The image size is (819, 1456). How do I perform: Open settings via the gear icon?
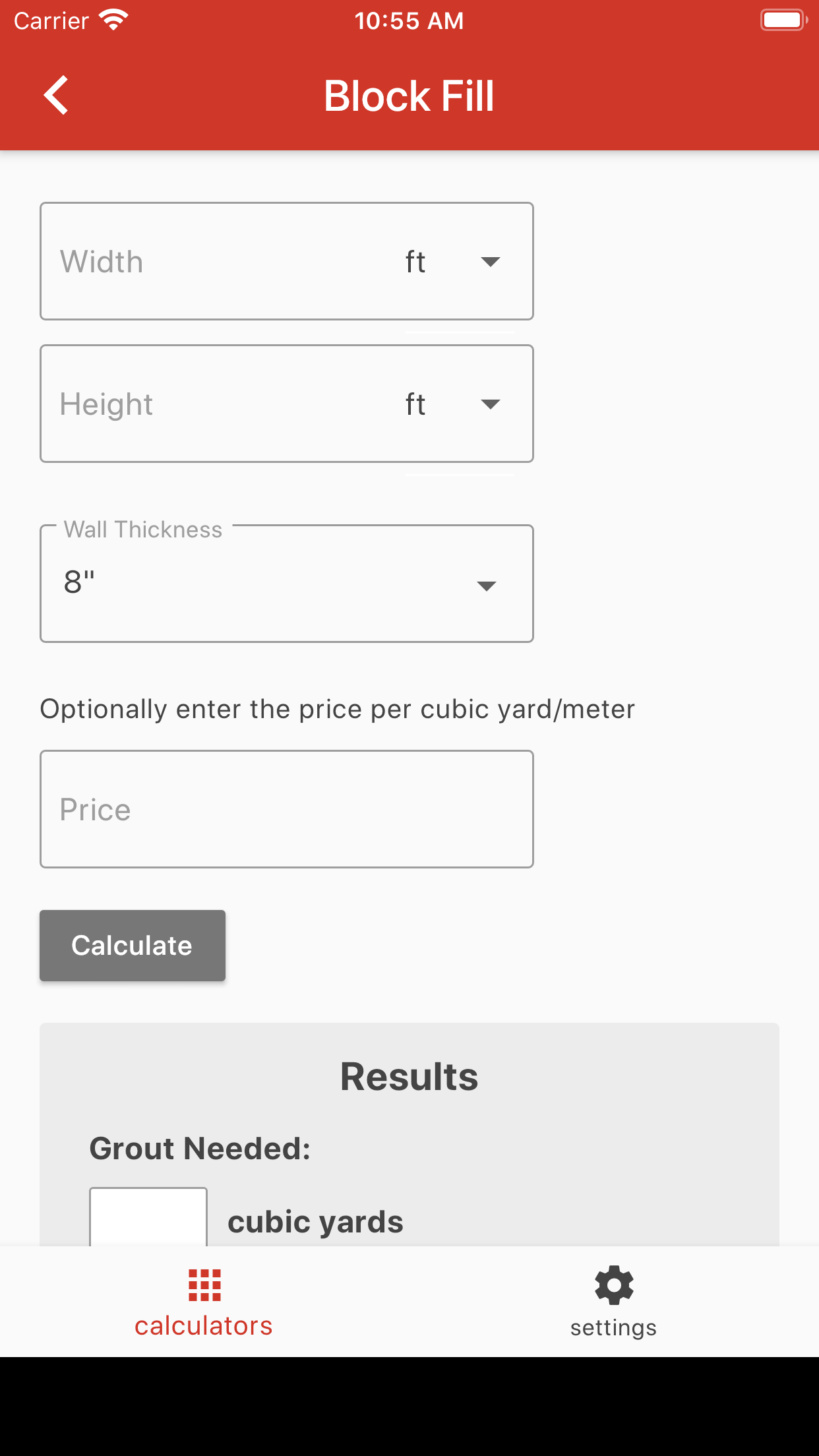(614, 1285)
